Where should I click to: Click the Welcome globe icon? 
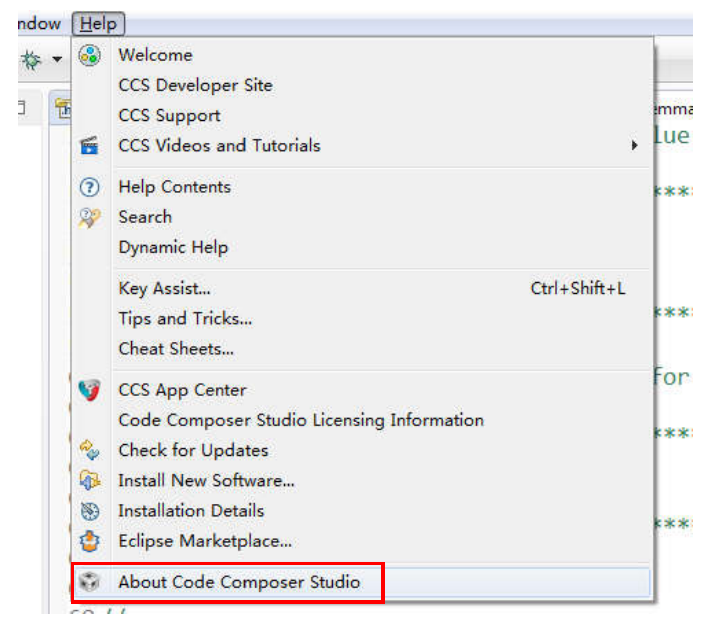coord(89,56)
